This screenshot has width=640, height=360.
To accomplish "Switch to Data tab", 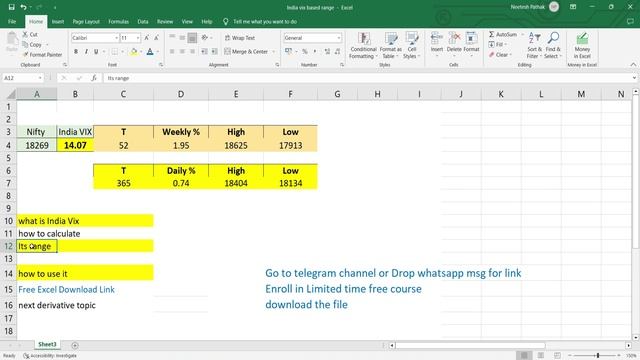I will click(143, 22).
